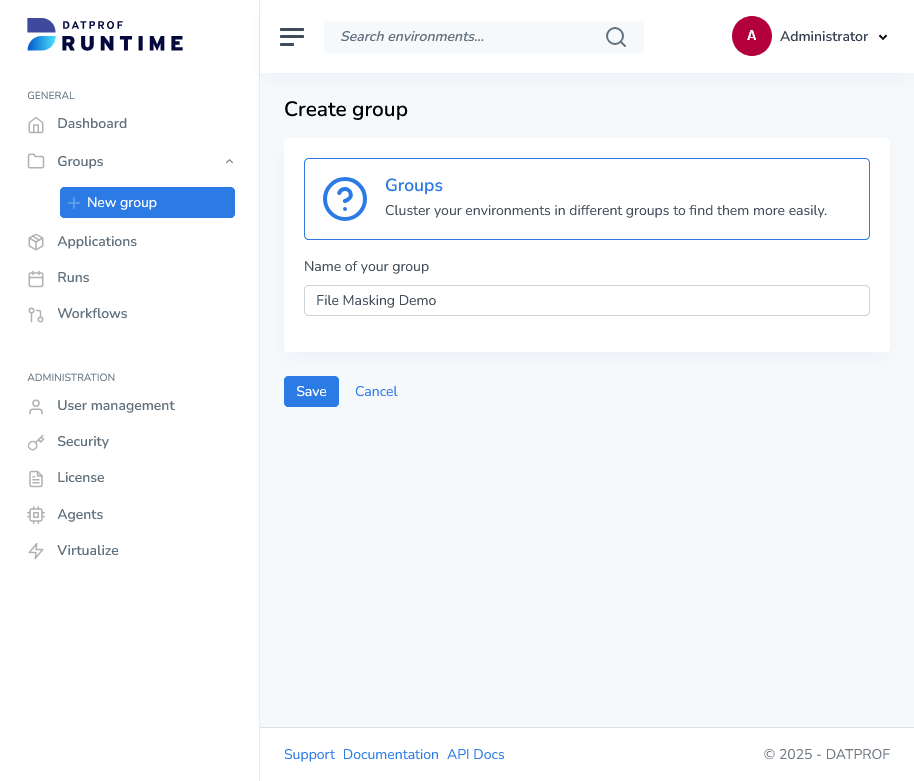Go to User management
914x781 pixels.
pyautogui.click(x=115, y=406)
